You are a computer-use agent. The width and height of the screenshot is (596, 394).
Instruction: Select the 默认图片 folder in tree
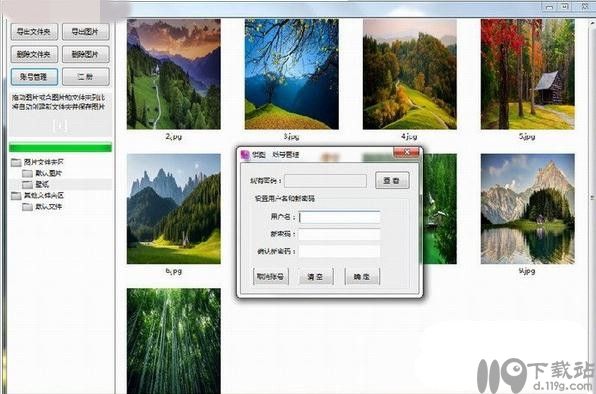click(49, 173)
